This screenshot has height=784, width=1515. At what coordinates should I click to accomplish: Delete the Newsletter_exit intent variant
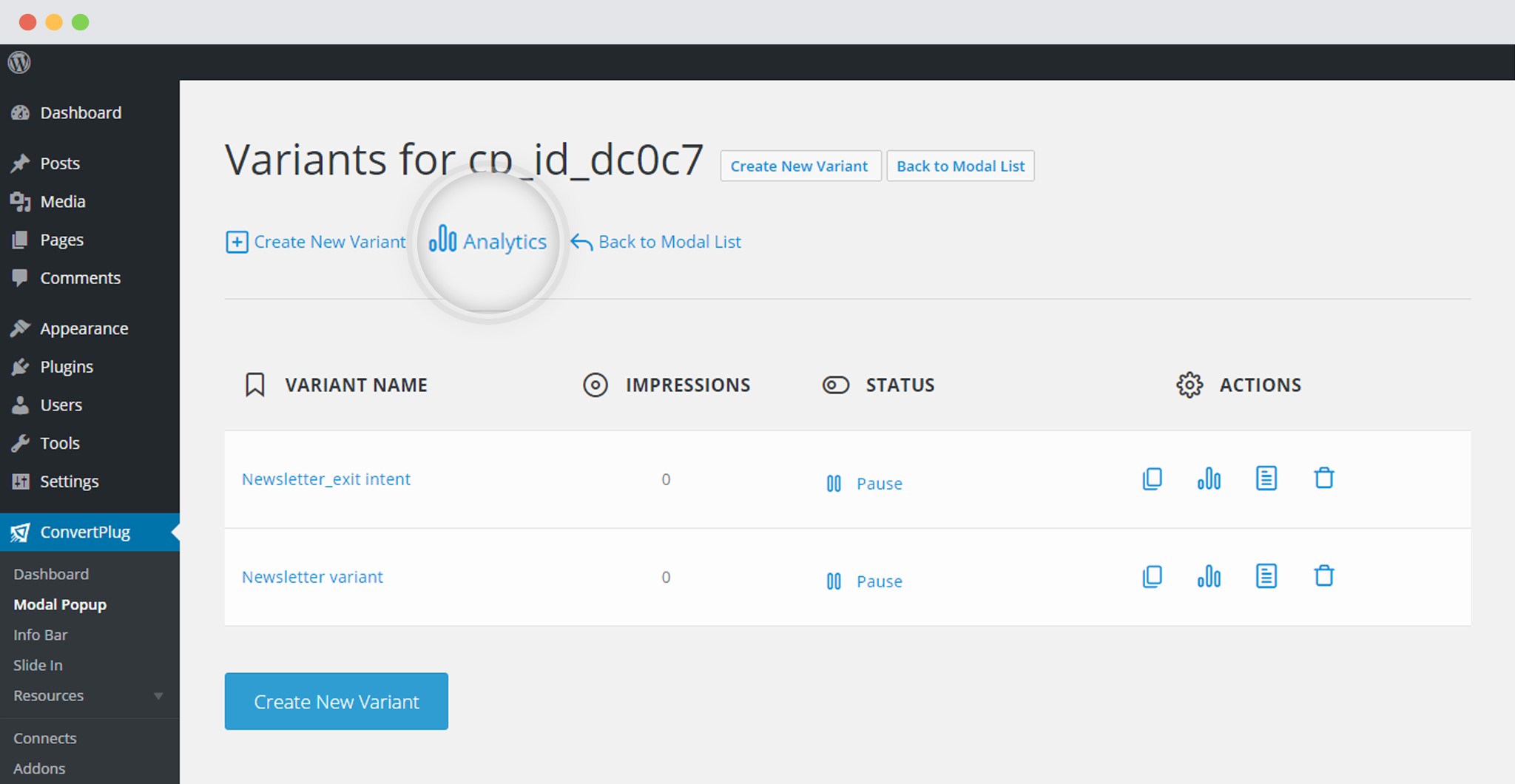pyautogui.click(x=1324, y=479)
